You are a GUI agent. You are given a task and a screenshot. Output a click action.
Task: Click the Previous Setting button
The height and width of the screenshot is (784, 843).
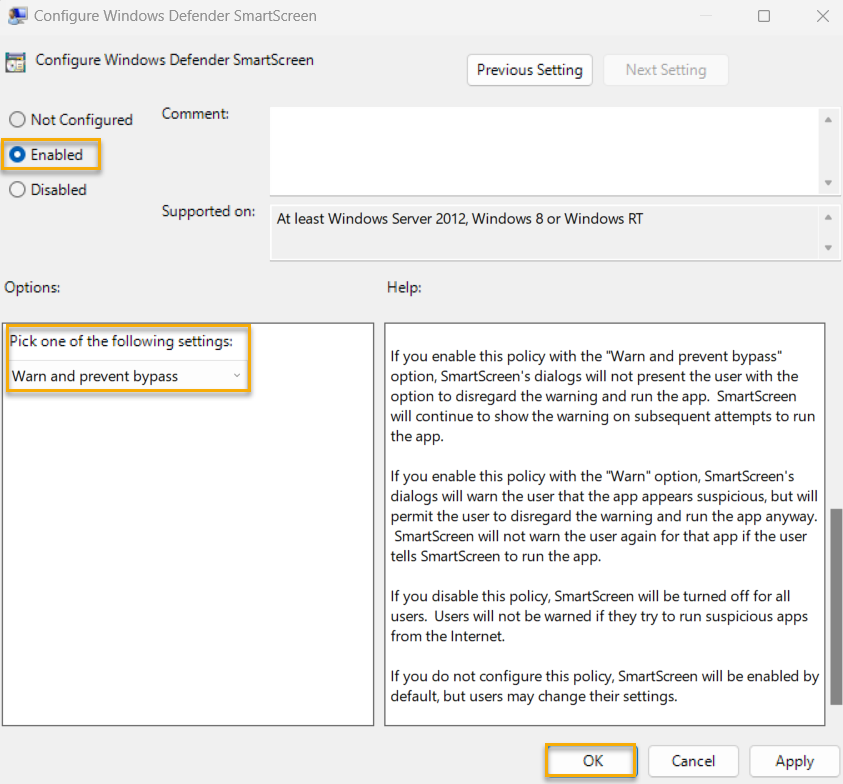tap(529, 70)
